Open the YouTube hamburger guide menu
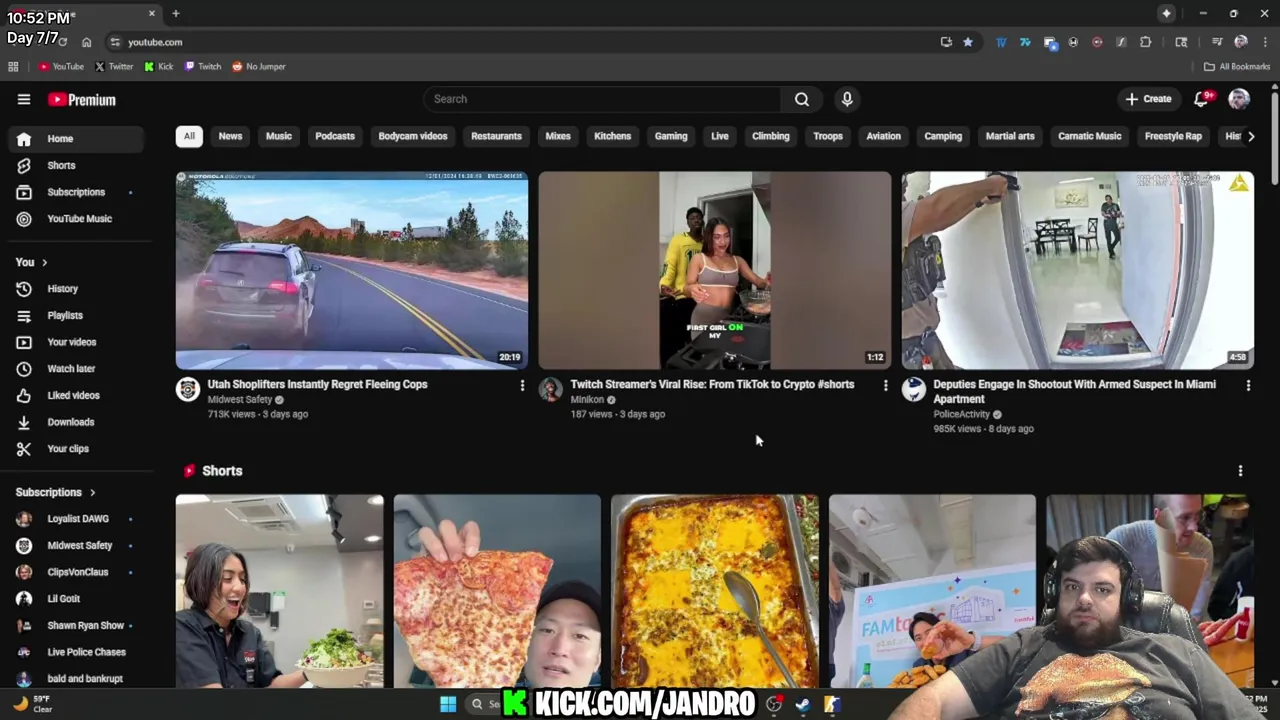Screen dimensions: 1280x720 tap(24, 99)
